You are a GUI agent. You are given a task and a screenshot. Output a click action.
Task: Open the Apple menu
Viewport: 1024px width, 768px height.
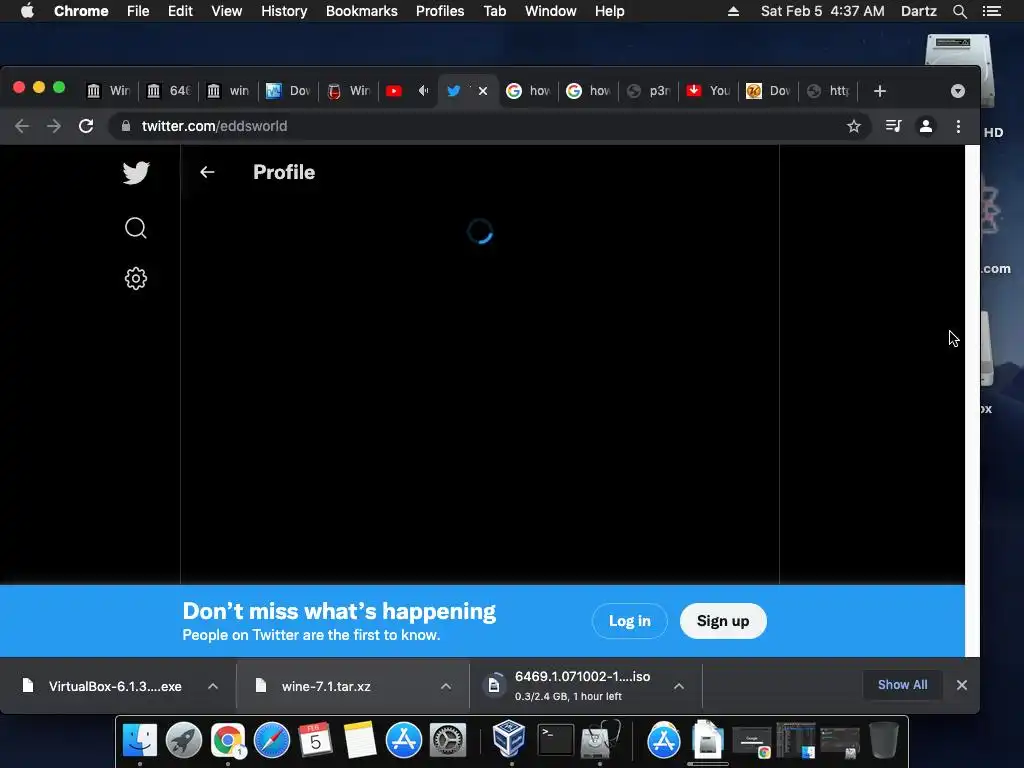27,11
